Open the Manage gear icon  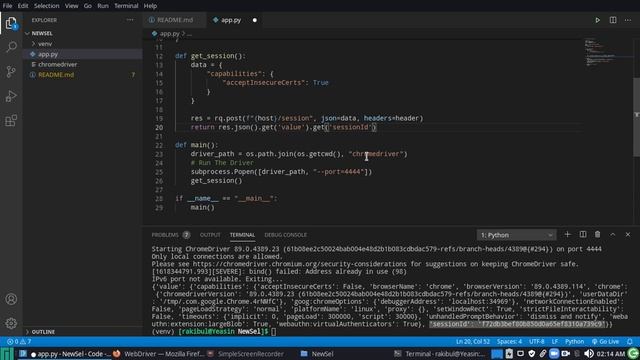[x=11, y=323]
